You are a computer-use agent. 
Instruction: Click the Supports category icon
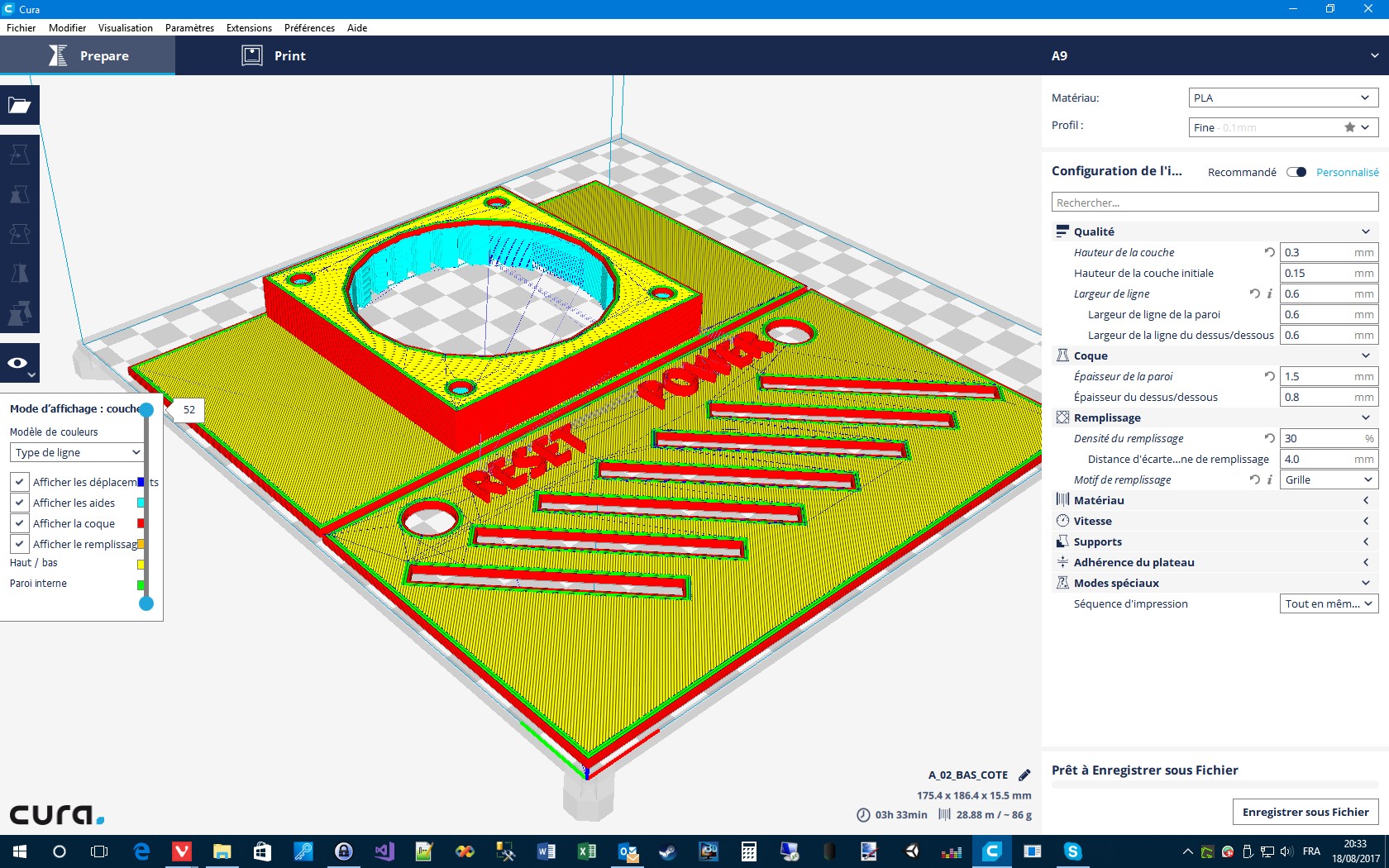(x=1062, y=541)
